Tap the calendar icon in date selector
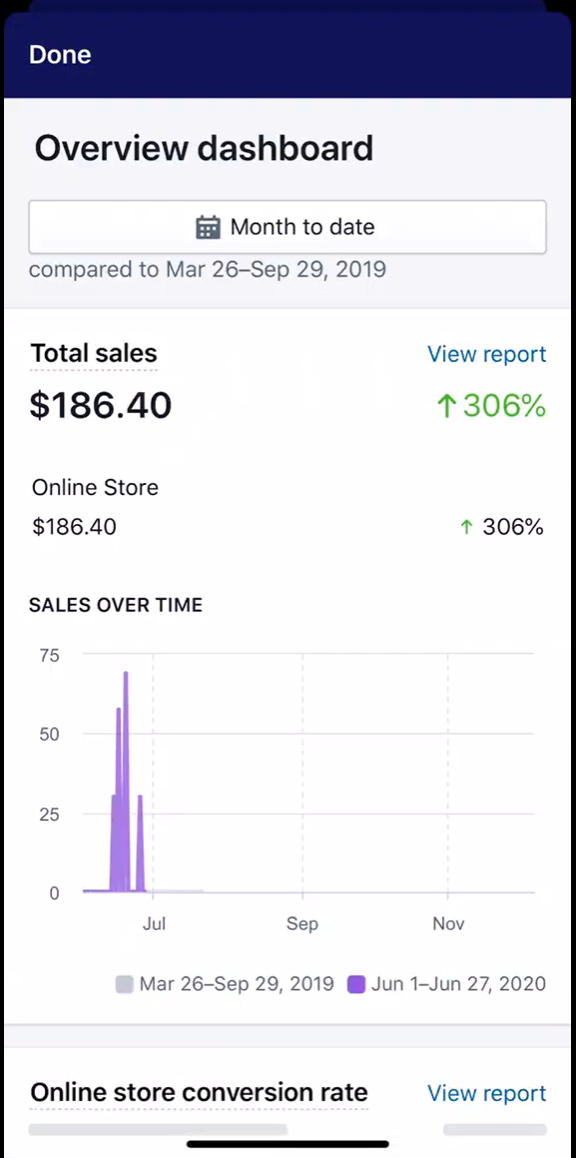Screen dimensions: 576x1158 pos(208,227)
